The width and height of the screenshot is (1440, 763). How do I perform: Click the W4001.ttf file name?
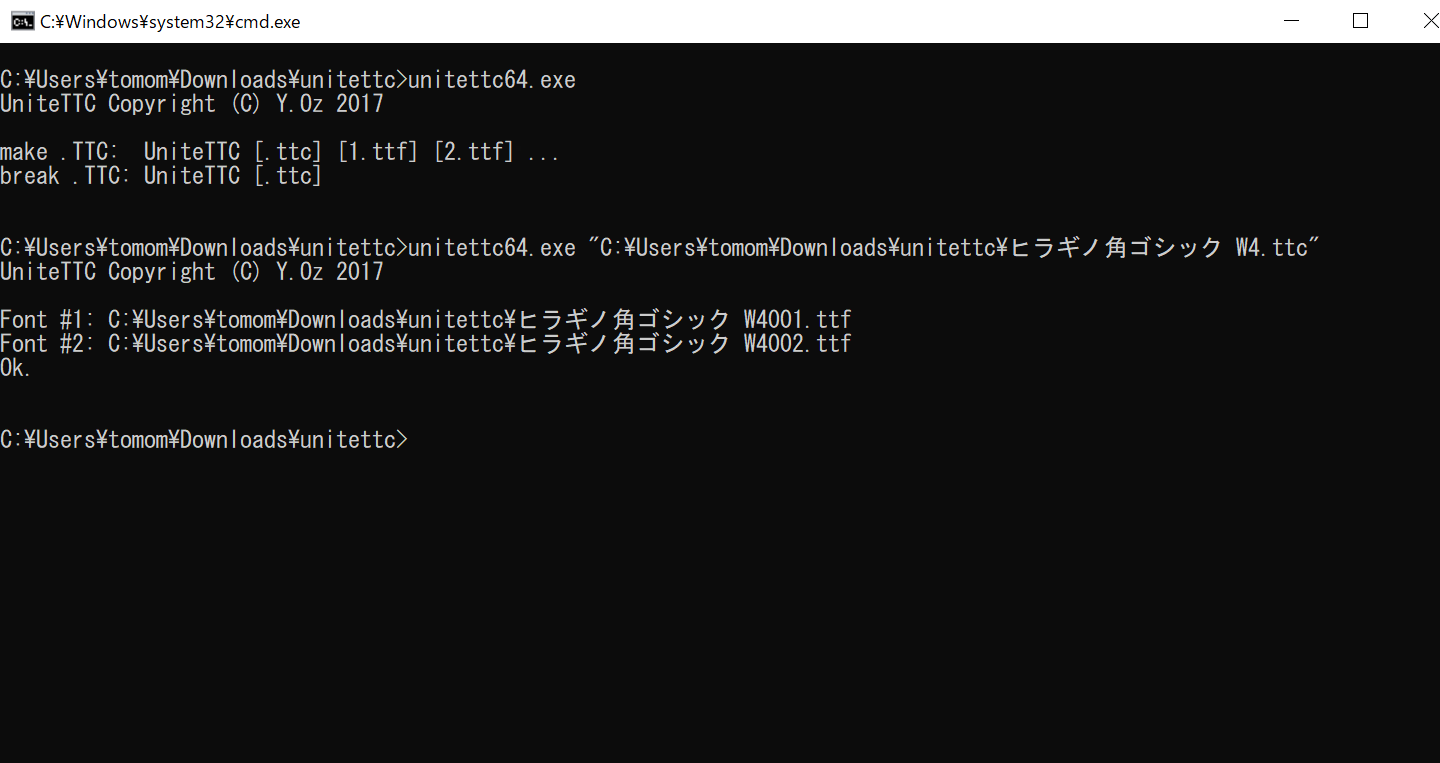pos(798,320)
